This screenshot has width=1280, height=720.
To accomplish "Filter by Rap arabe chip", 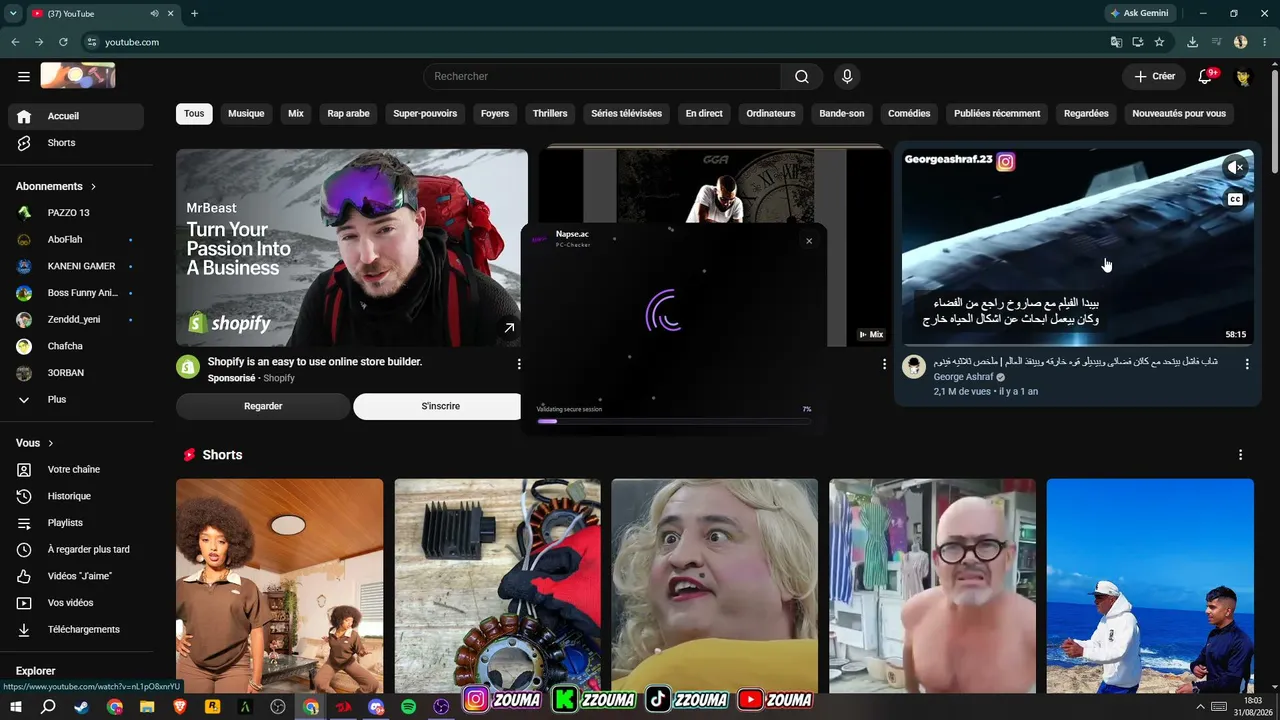I will [348, 114].
